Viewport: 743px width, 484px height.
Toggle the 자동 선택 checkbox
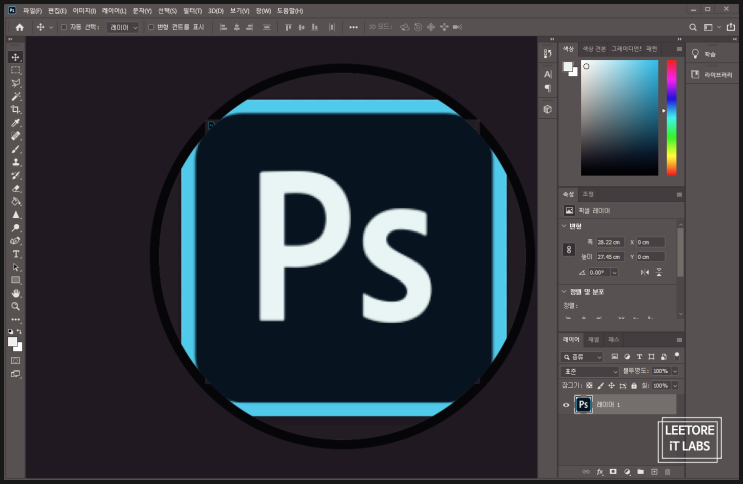click(64, 27)
